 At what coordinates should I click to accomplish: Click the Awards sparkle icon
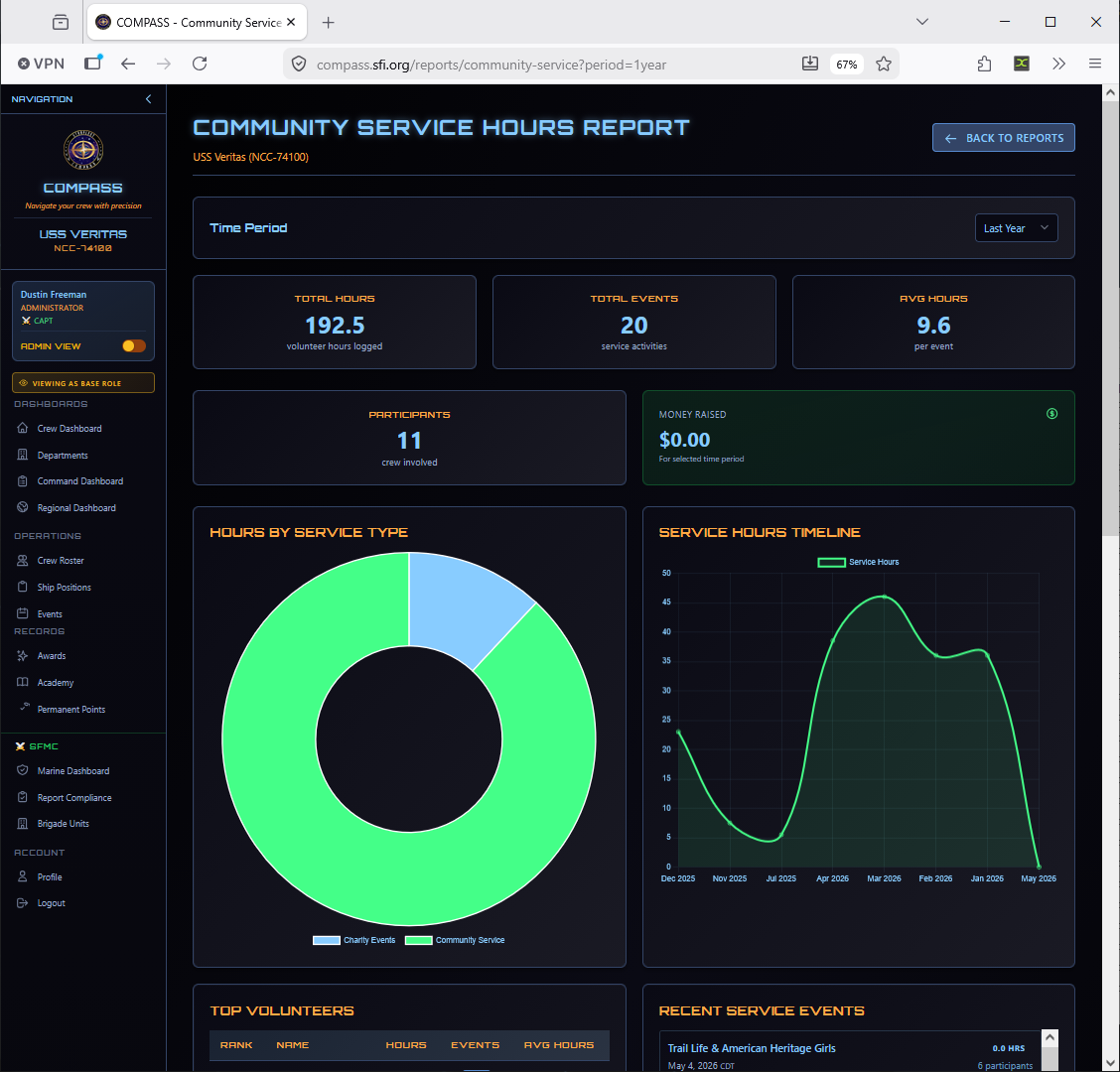(22, 656)
